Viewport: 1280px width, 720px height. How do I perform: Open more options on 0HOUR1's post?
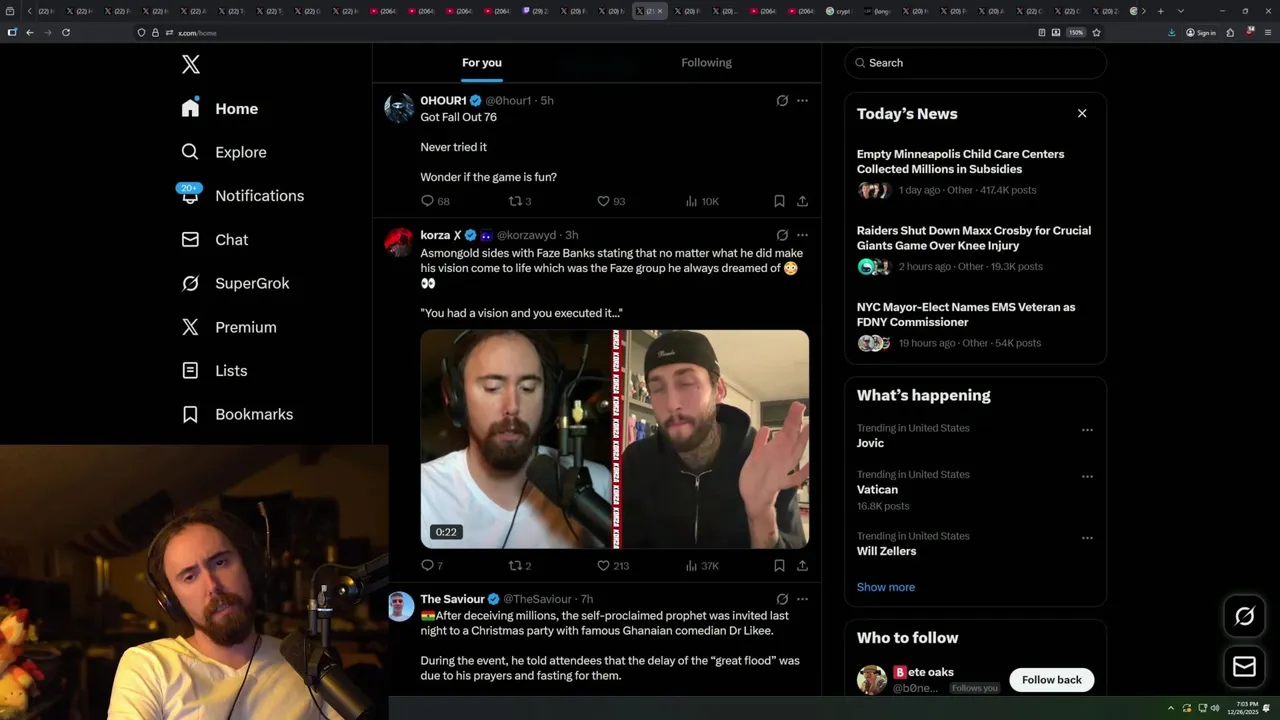pos(802,101)
